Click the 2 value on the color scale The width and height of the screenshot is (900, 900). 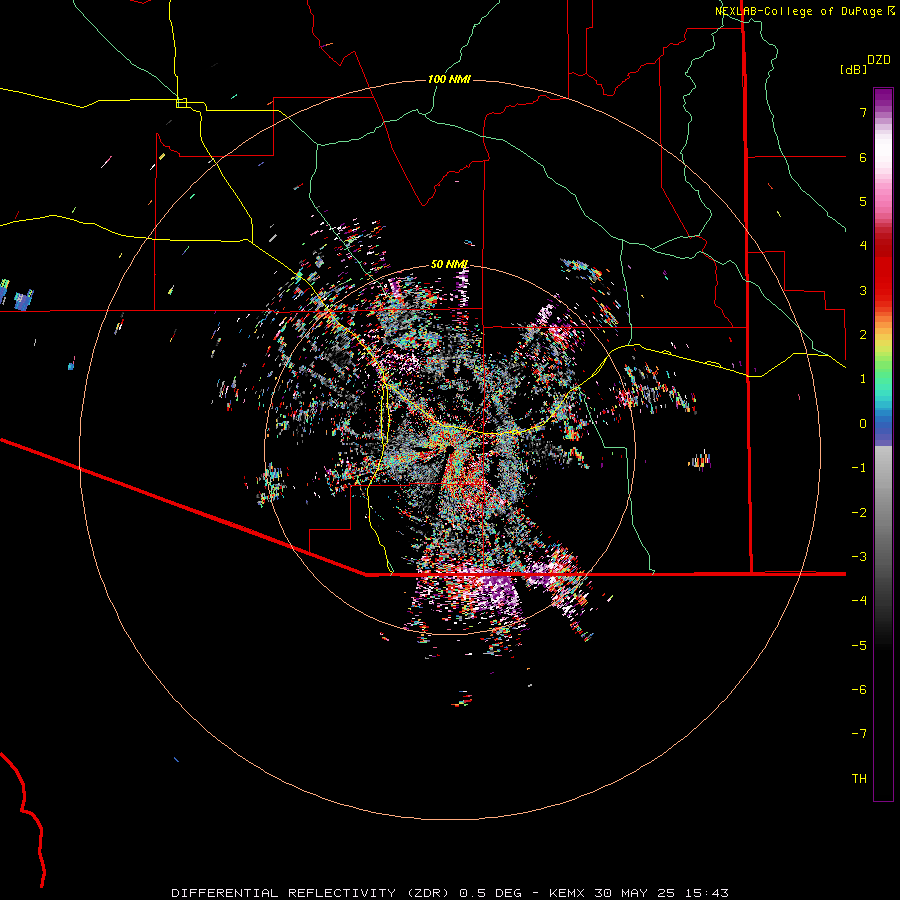point(863,335)
